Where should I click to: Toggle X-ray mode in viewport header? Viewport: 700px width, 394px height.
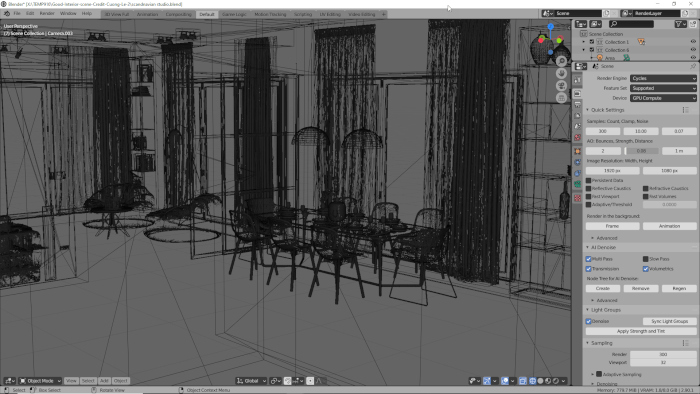coord(523,381)
